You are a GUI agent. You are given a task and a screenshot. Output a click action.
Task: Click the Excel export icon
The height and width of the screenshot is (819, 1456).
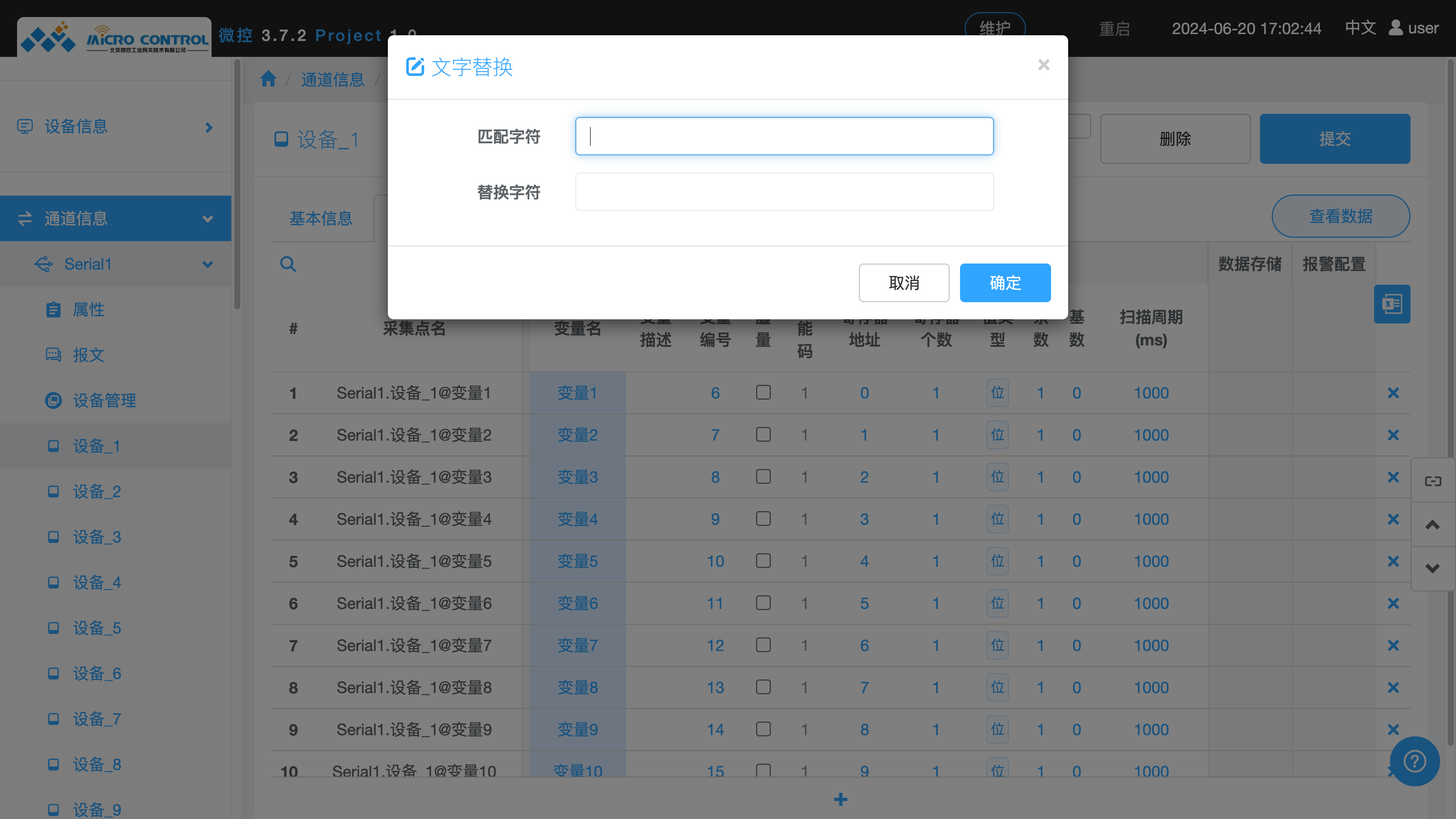(1392, 304)
